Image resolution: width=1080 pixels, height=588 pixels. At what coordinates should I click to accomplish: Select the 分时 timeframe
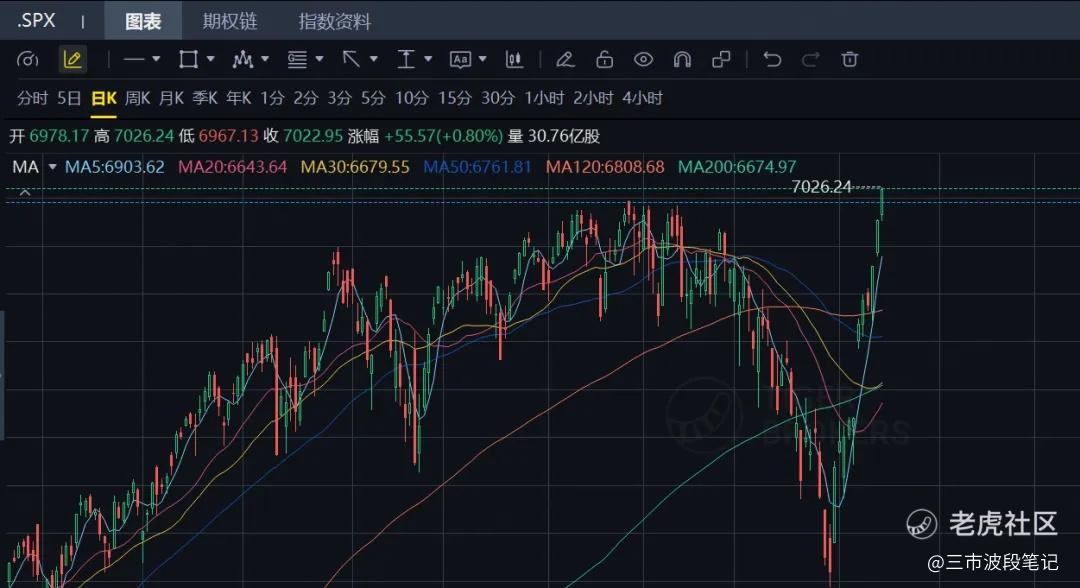[x=32, y=98]
